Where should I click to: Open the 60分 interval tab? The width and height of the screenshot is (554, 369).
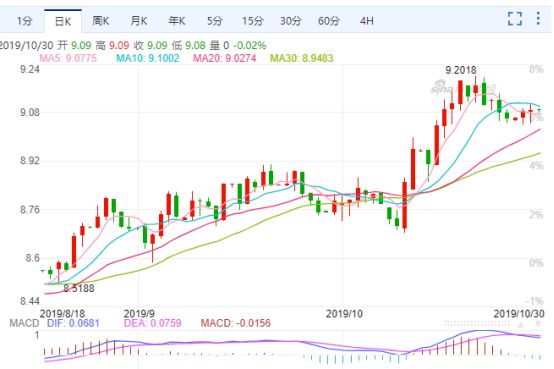[329, 21]
